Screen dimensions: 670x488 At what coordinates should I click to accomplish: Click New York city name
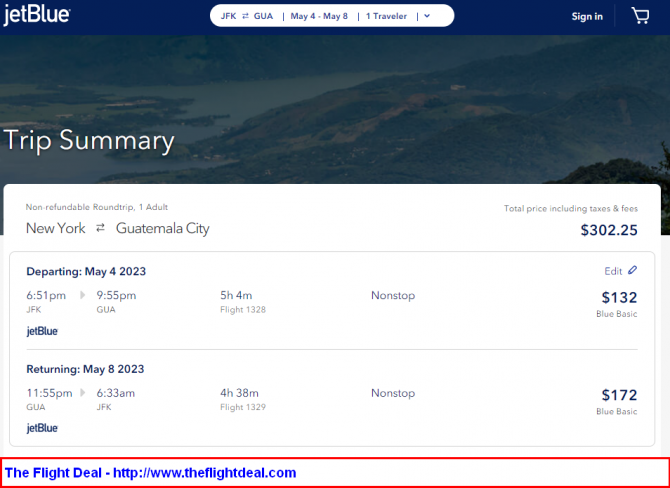(x=56, y=228)
